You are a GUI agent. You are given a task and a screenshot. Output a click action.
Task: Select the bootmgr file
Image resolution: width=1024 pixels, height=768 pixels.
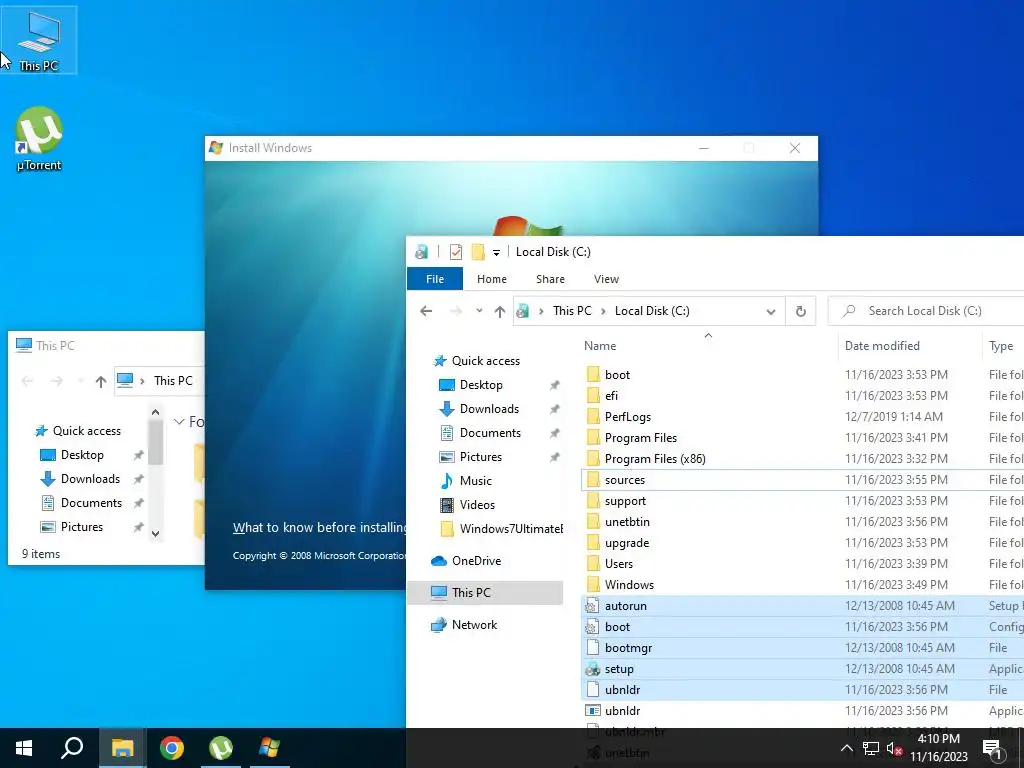(x=802, y=648)
